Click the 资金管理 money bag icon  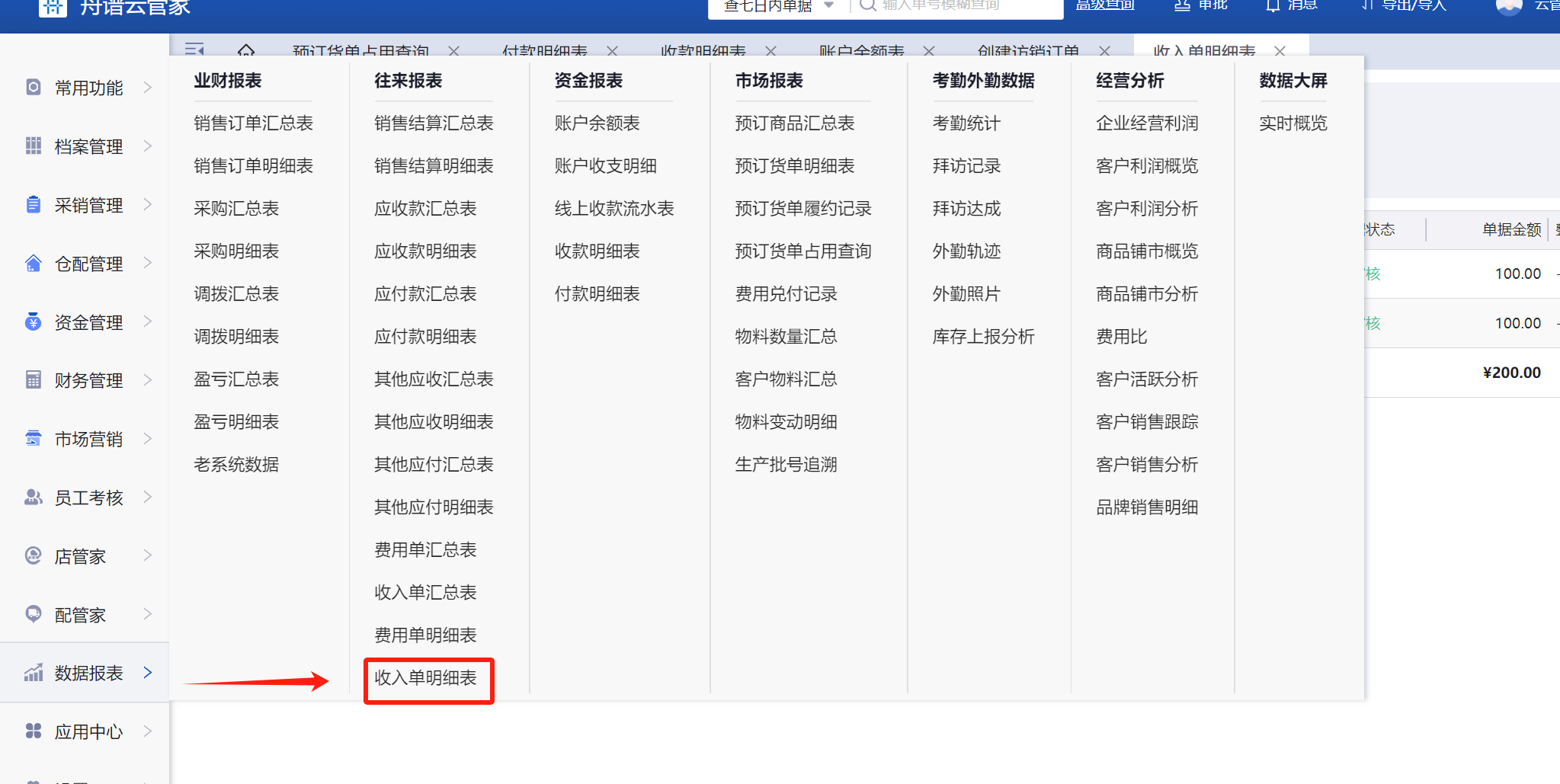[34, 322]
